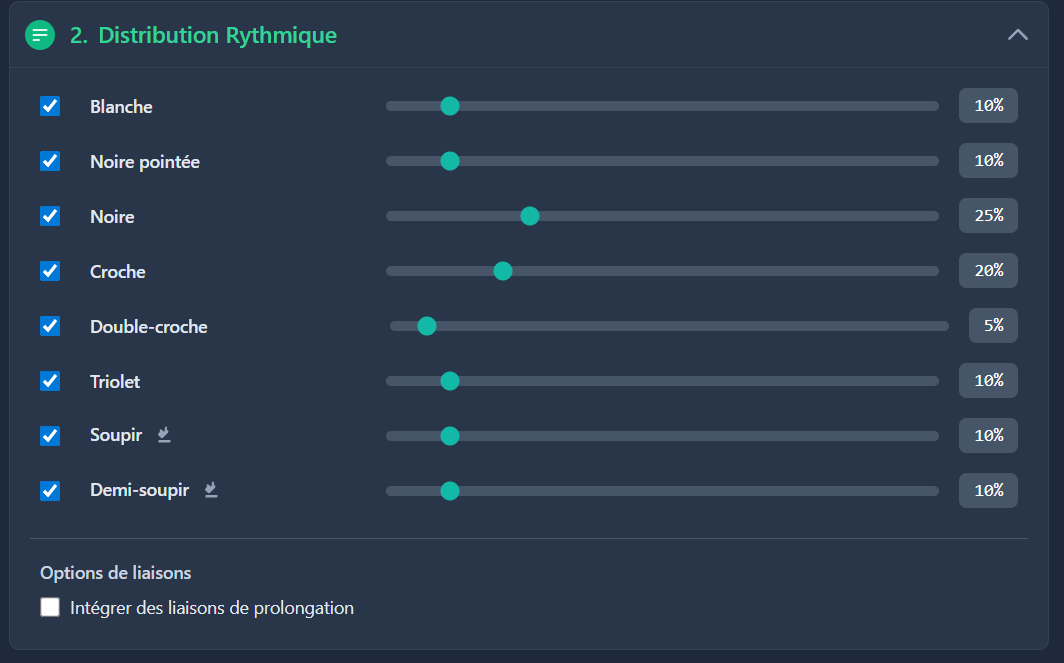Focus the Croche 20% value field
Screen dimensions: 1064x663
[988, 271]
